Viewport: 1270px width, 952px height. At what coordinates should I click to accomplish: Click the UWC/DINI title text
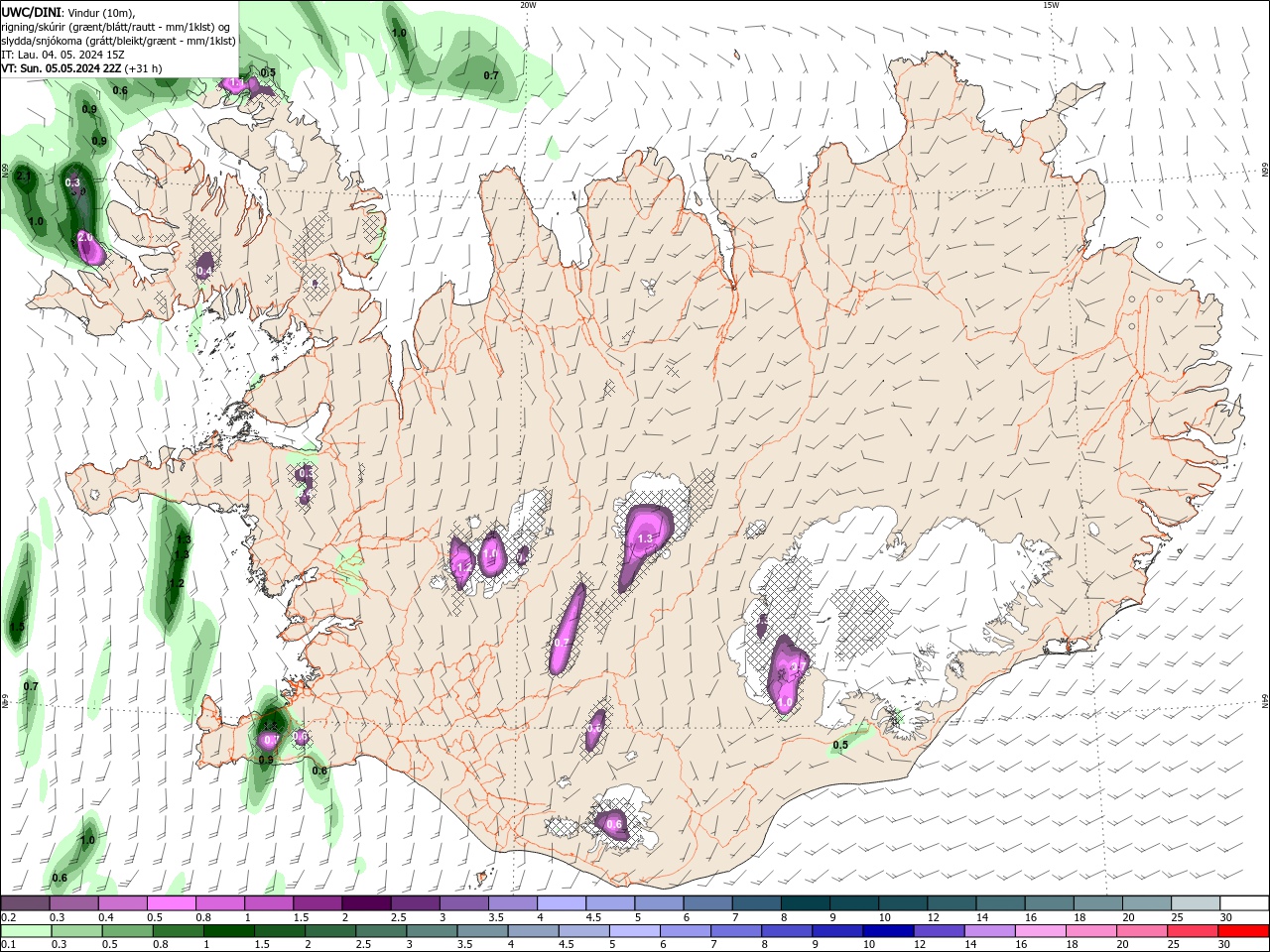point(32,12)
